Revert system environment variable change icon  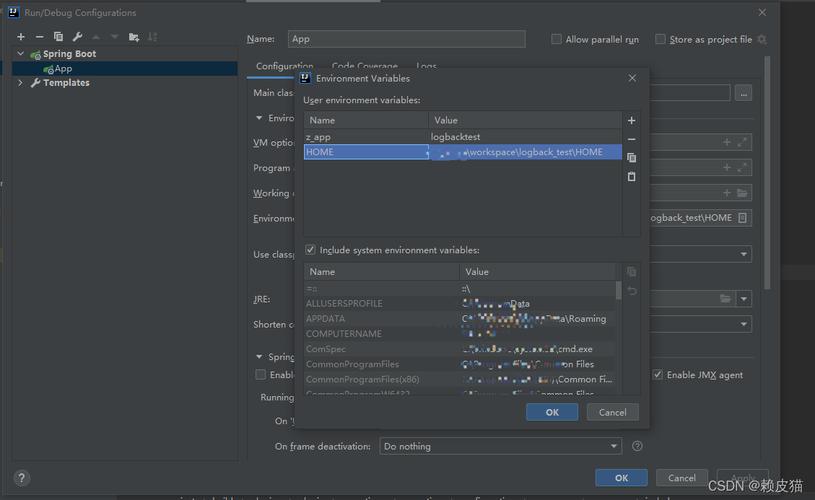pos(632,291)
